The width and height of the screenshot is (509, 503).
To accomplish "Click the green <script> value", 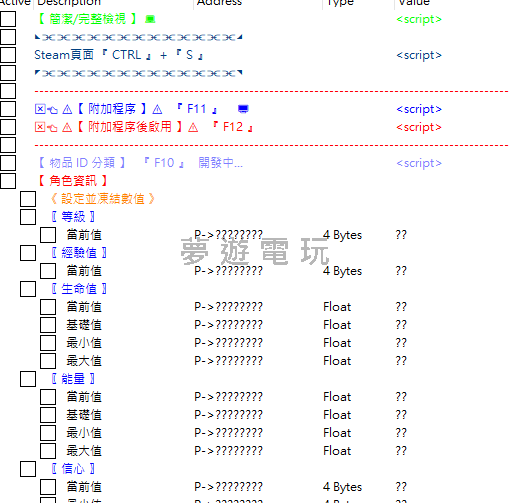I will (419, 19).
